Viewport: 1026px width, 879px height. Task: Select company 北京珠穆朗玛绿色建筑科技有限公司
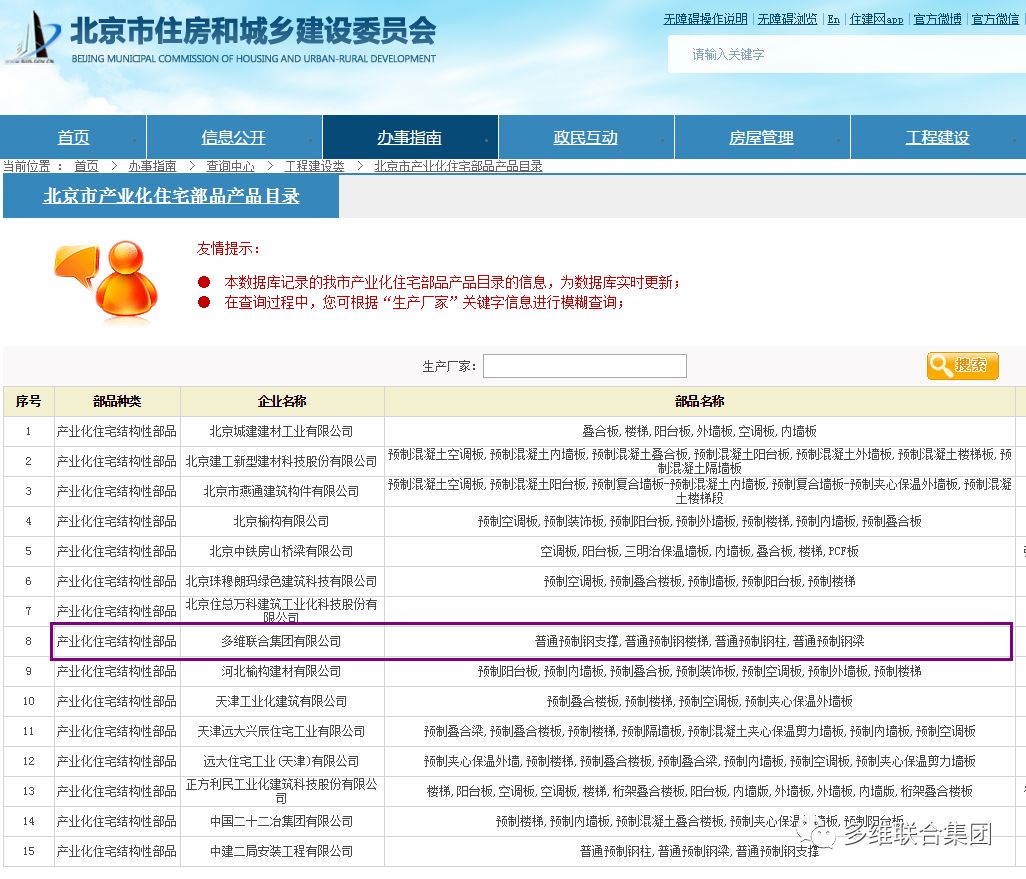pos(281,581)
